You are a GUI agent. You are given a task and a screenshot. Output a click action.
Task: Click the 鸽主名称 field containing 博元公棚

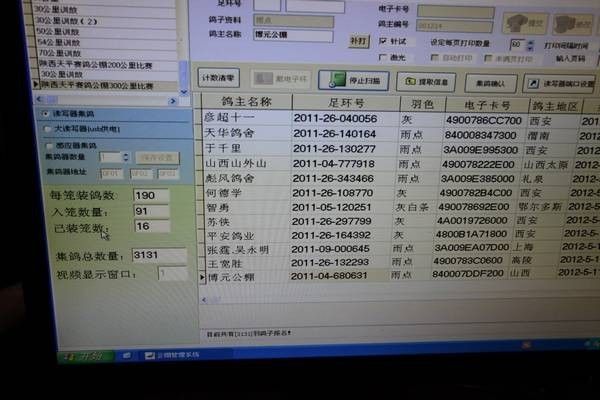[293, 35]
